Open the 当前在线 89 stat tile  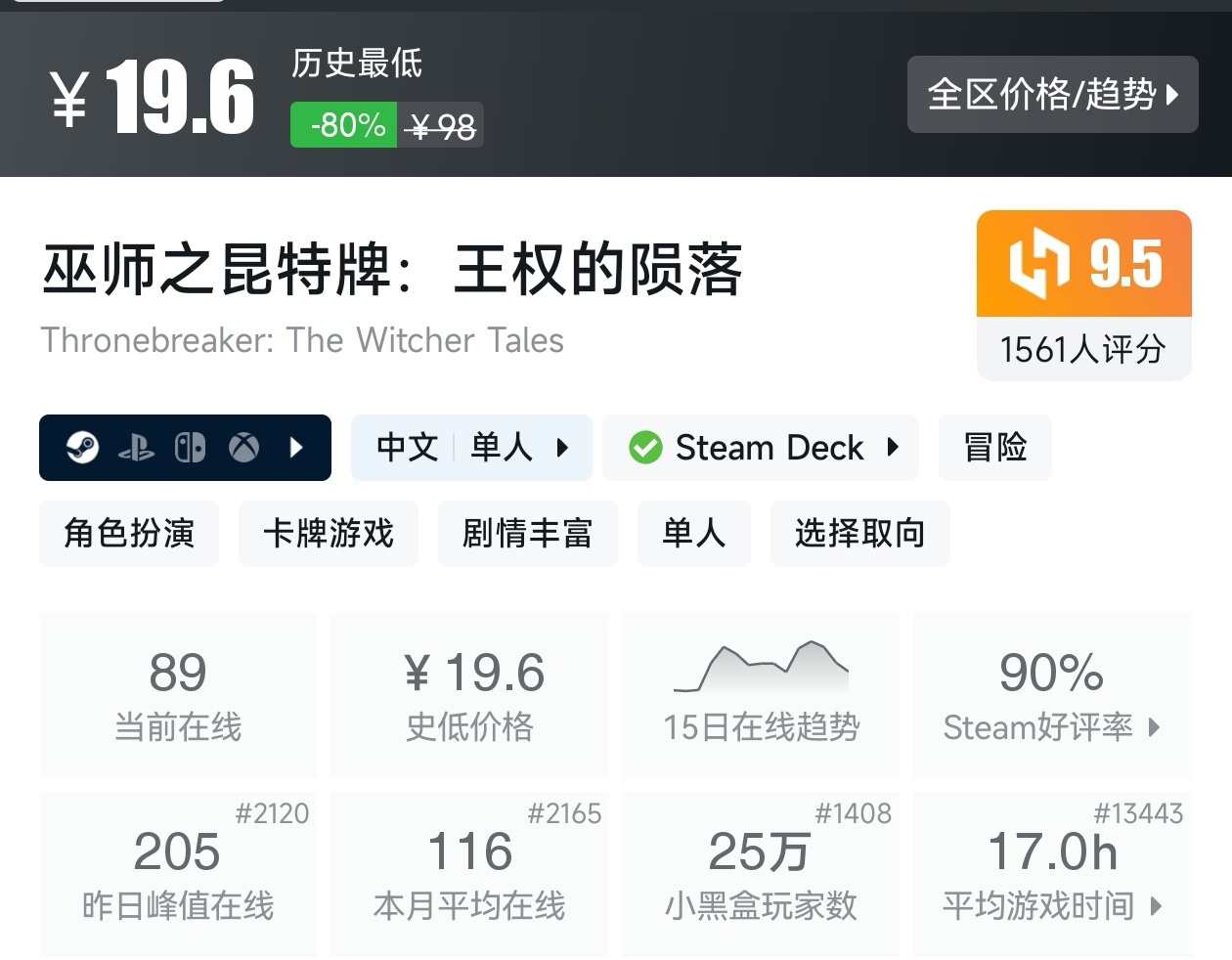178,696
